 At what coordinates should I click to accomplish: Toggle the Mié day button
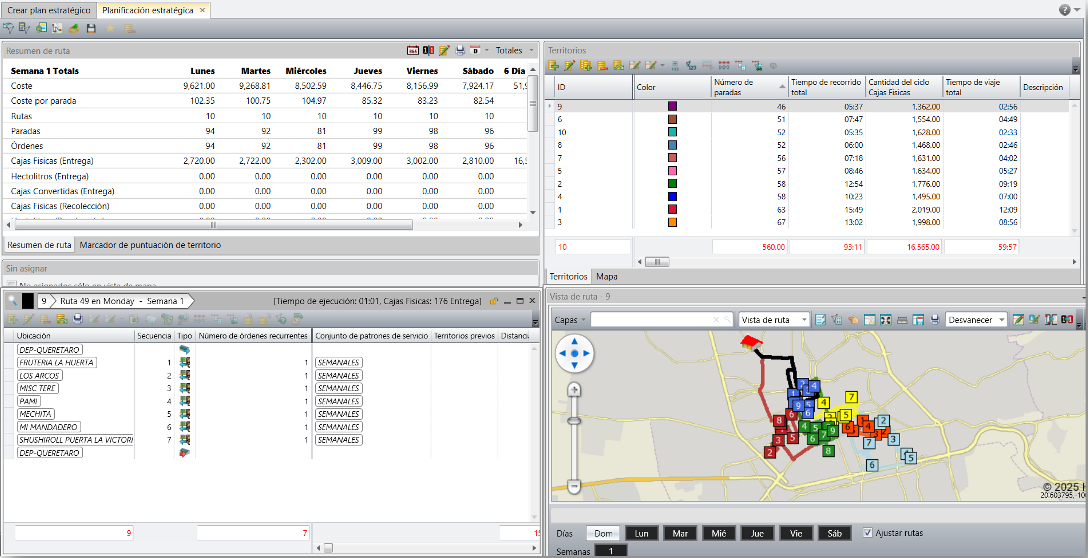719,533
